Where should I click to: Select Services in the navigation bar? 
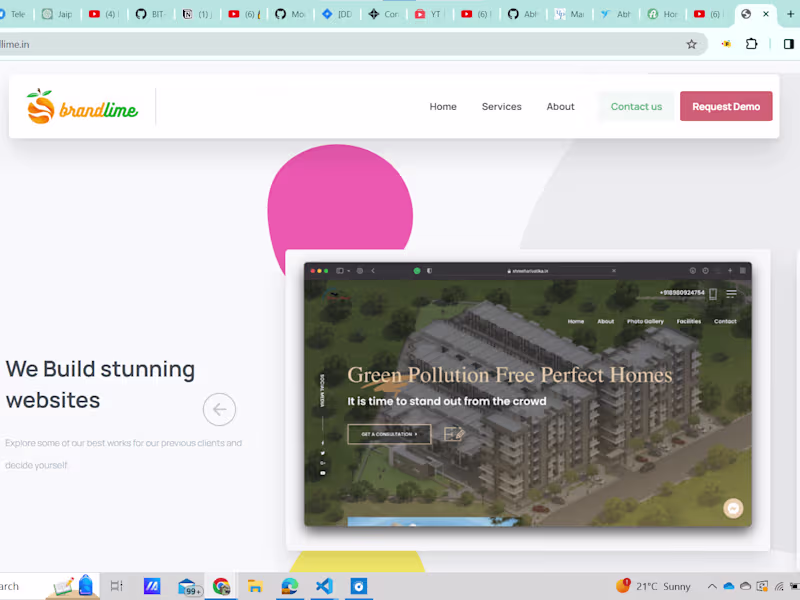pos(501,106)
